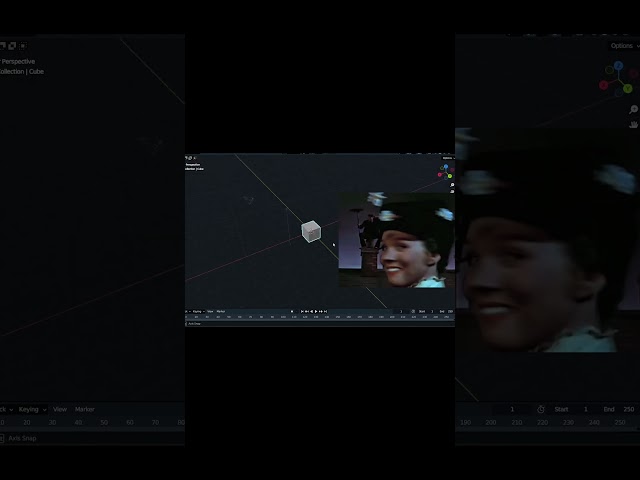This screenshot has height=480, width=640.
Task: Select faint camera object in center viewport
Action: click(249, 200)
